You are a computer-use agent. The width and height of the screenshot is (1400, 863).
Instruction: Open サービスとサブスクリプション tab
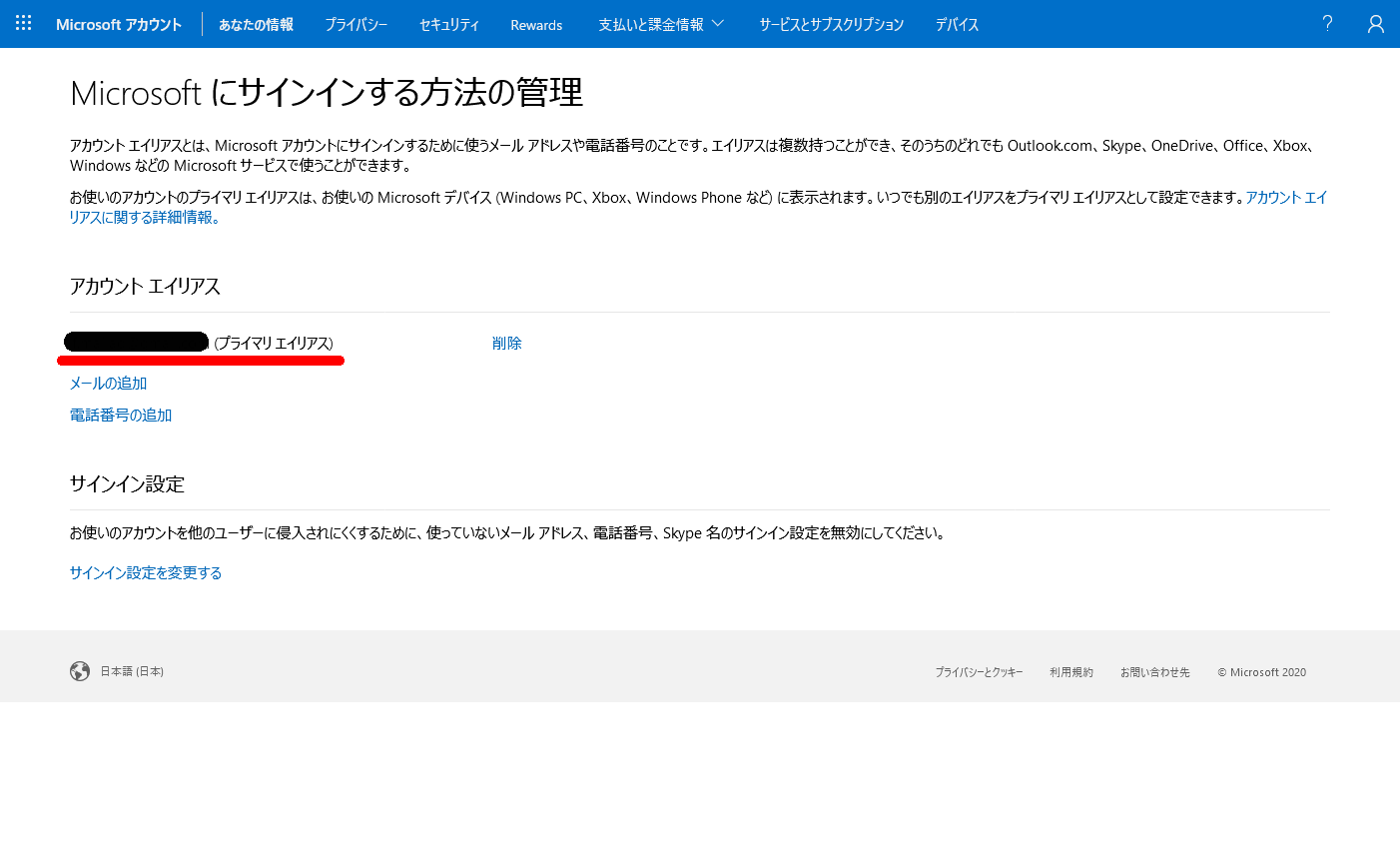click(831, 24)
